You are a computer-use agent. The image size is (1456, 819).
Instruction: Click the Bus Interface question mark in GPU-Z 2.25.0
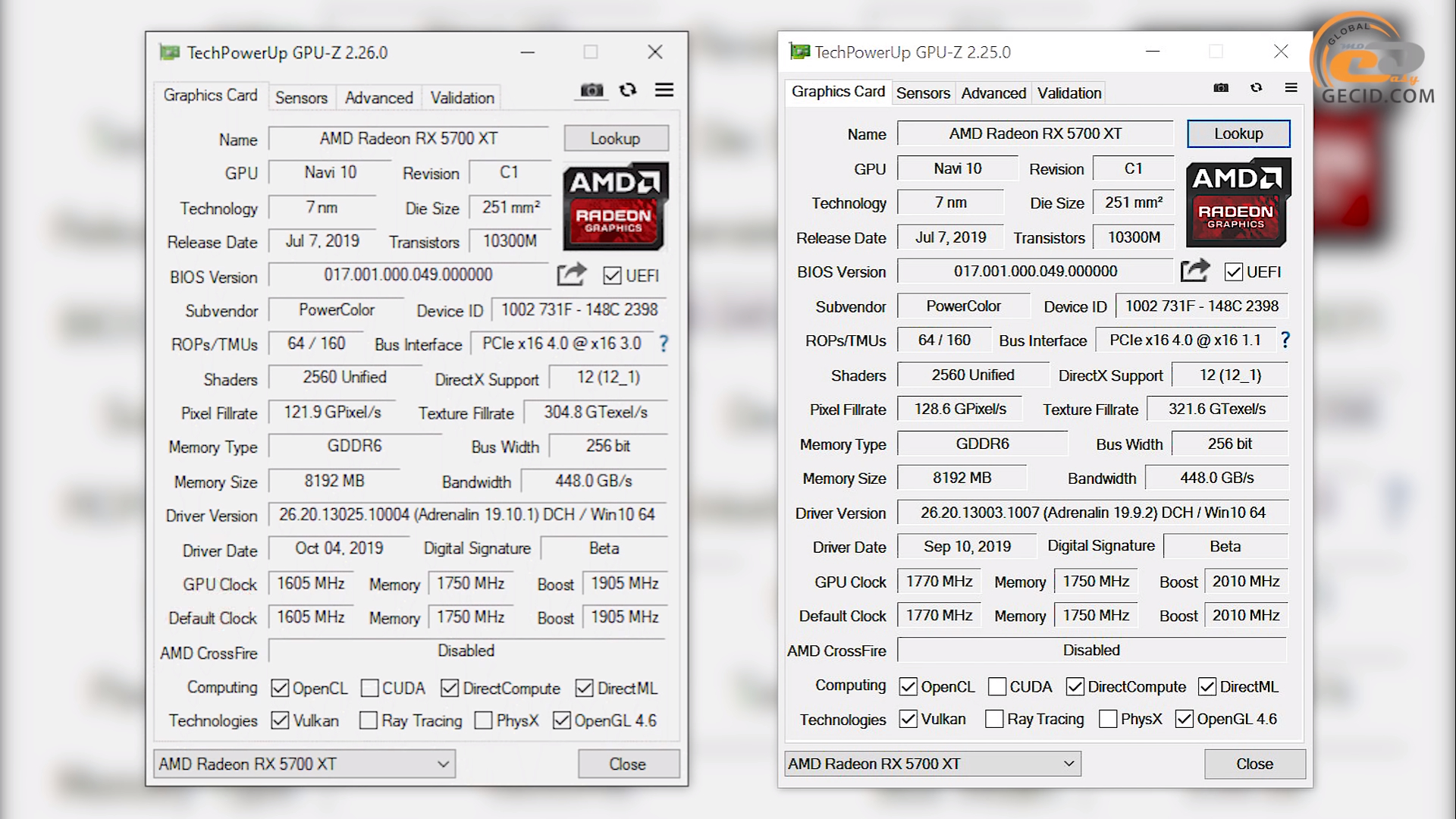pyautogui.click(x=1285, y=340)
